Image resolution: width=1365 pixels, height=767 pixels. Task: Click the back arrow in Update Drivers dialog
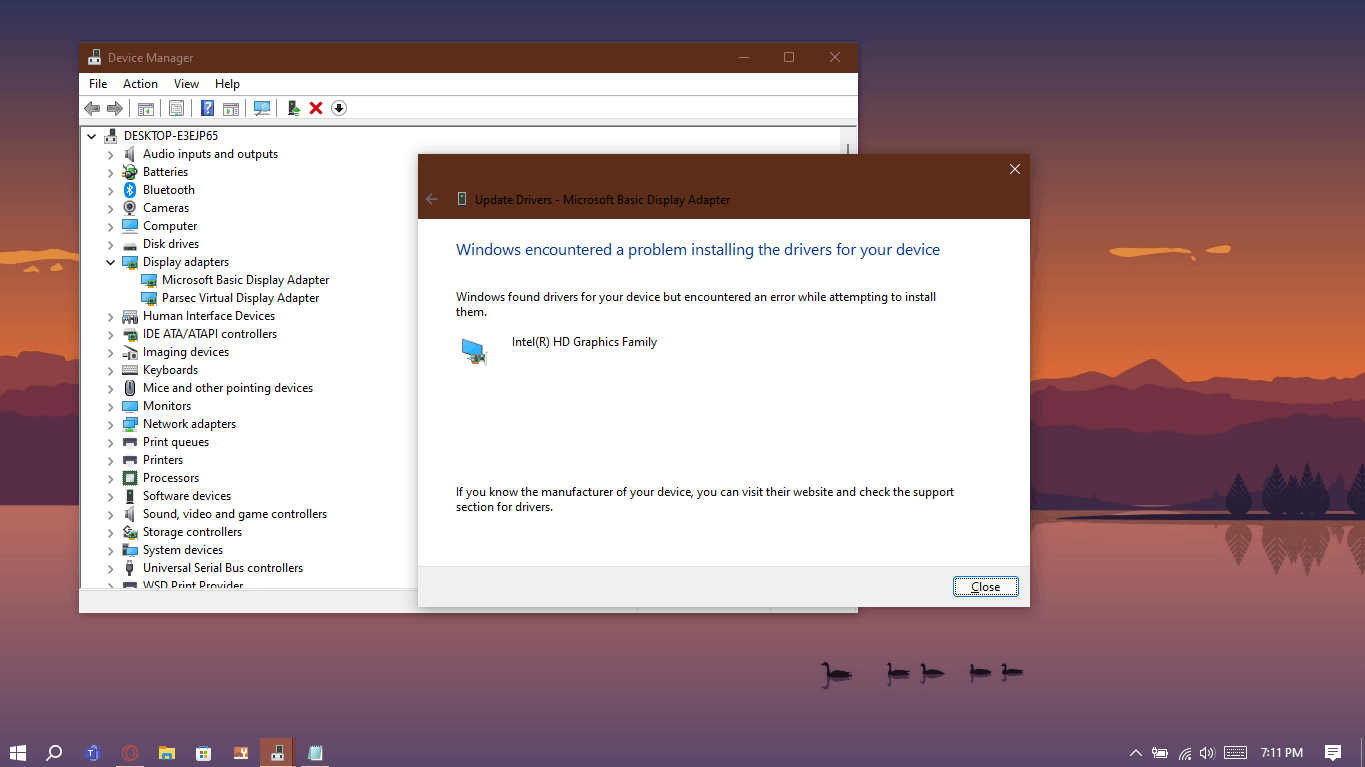pos(432,199)
